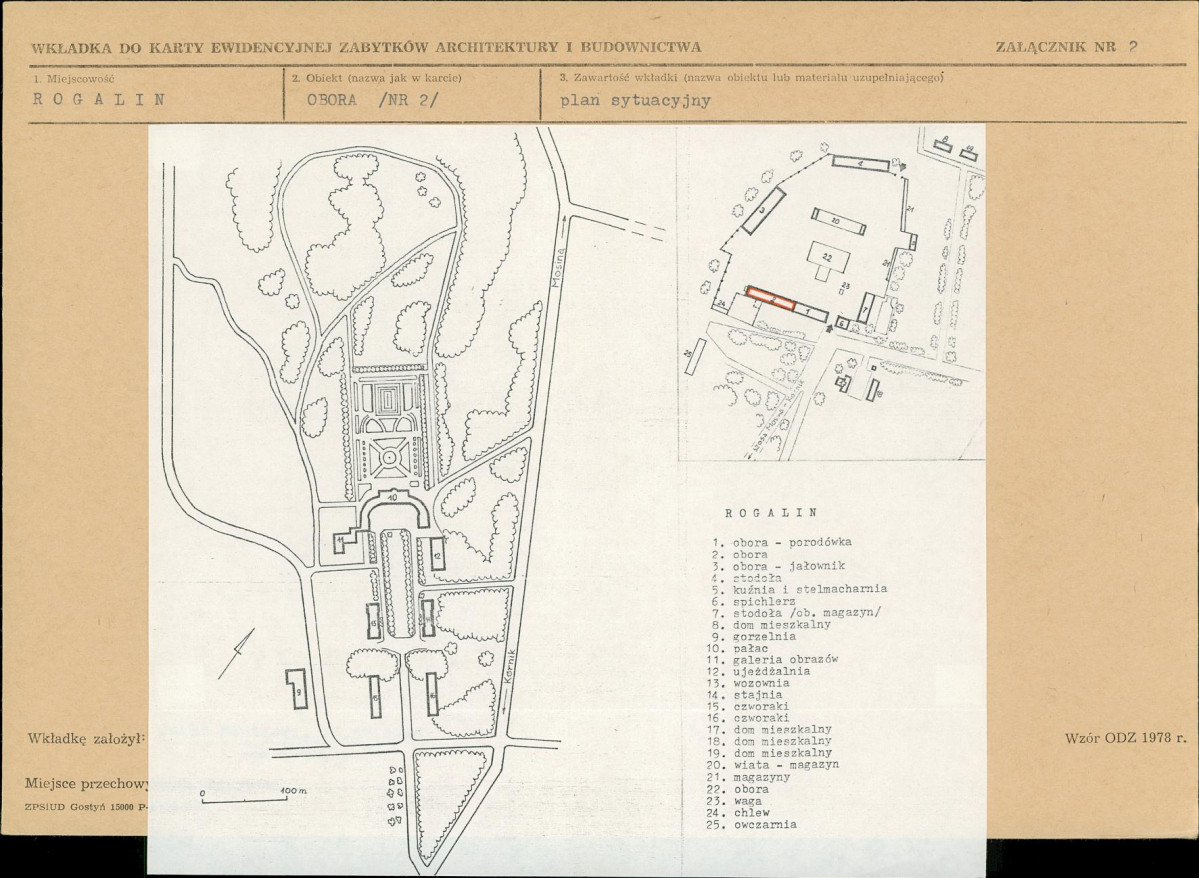Click the circular garden parterre centre
The width and height of the screenshot is (1199, 878).
tap(387, 458)
